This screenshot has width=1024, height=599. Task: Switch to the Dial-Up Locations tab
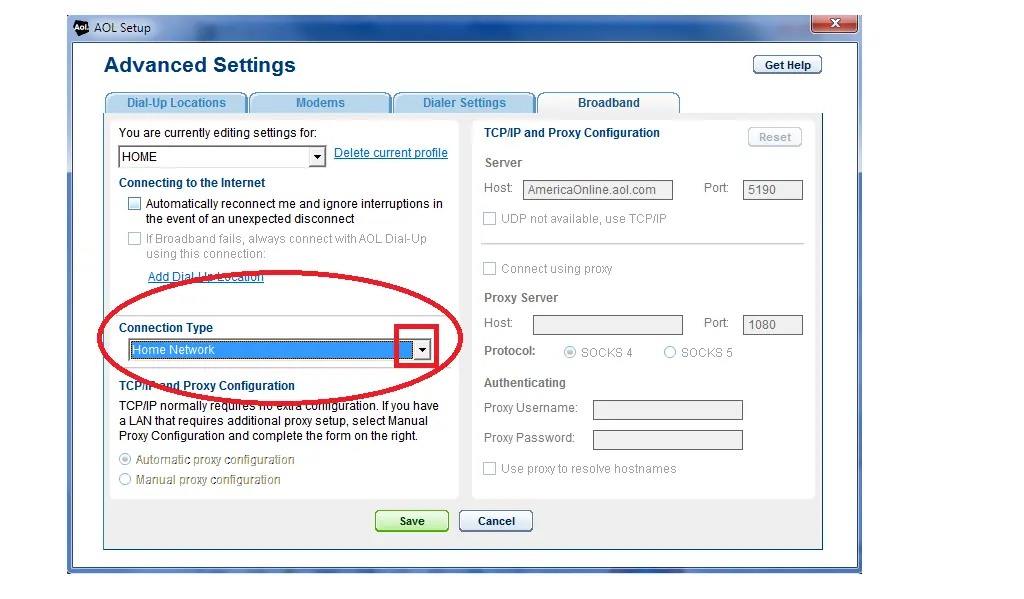click(x=176, y=103)
